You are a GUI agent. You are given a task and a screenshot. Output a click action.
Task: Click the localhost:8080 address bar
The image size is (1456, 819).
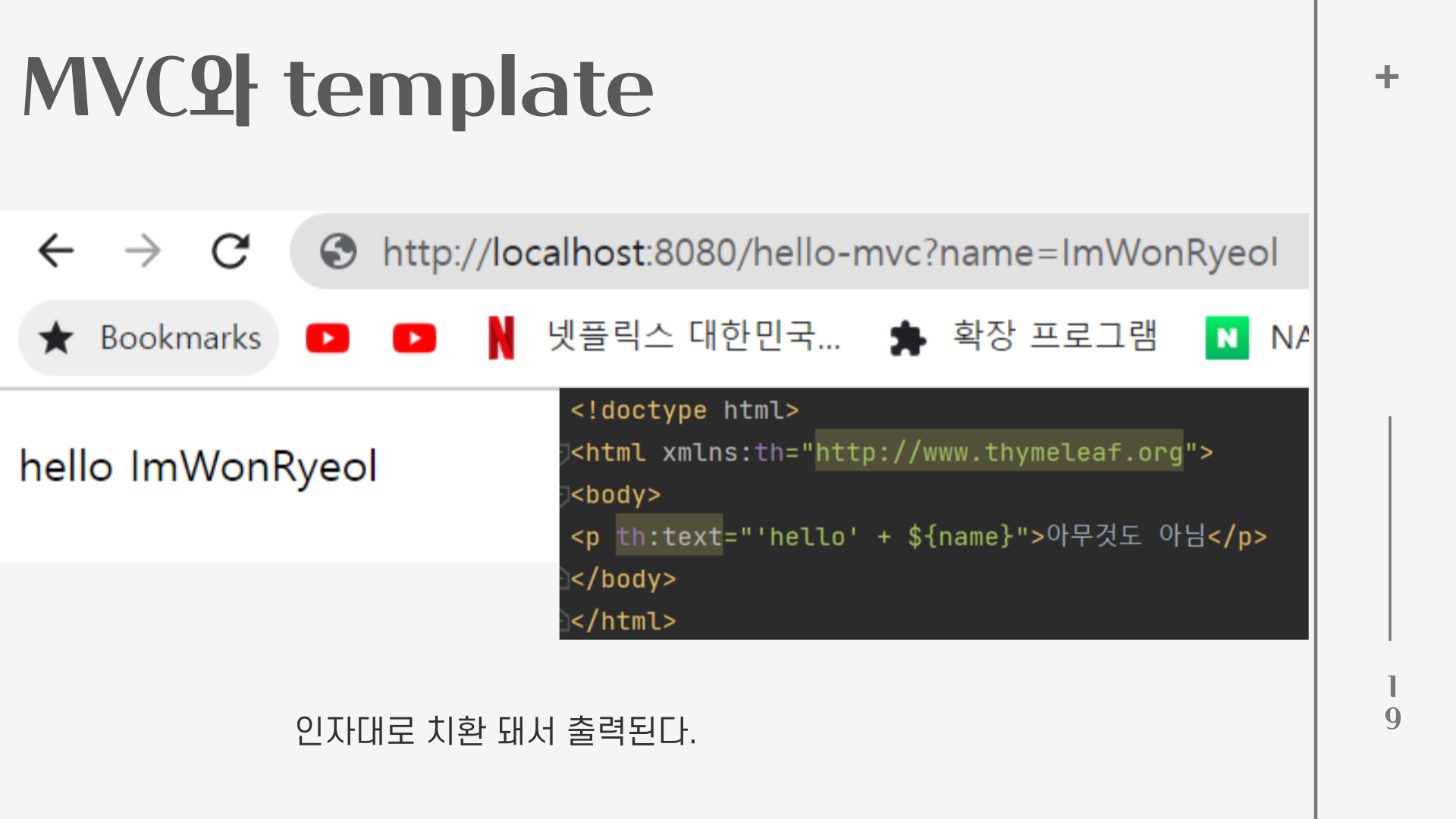(x=830, y=253)
